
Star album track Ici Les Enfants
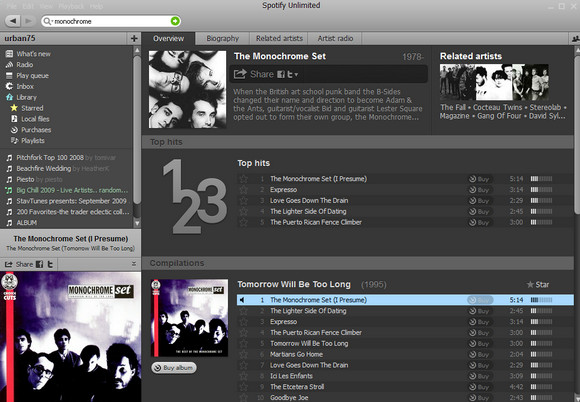point(243,376)
